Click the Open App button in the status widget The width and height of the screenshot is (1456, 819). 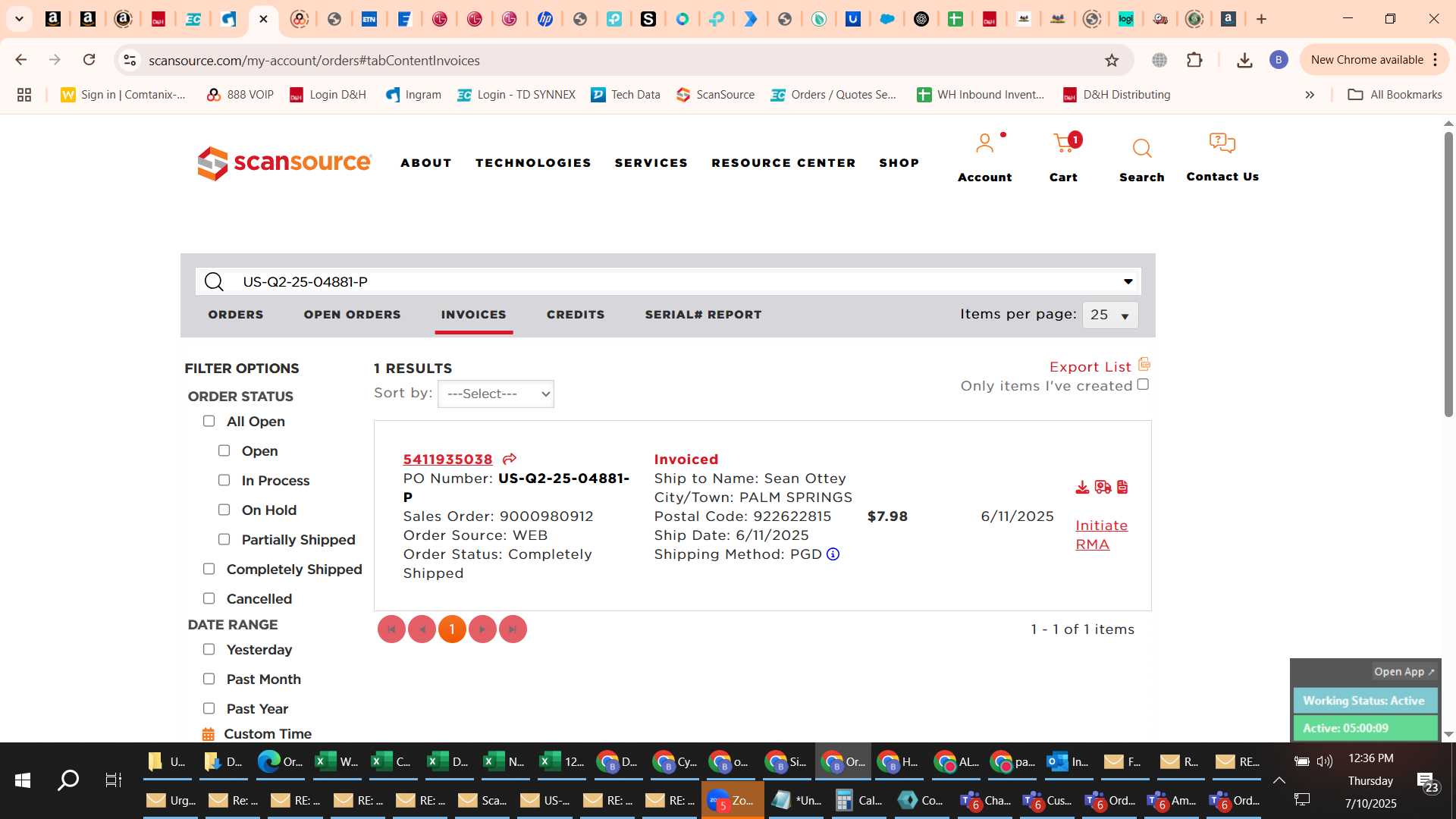tap(1404, 672)
